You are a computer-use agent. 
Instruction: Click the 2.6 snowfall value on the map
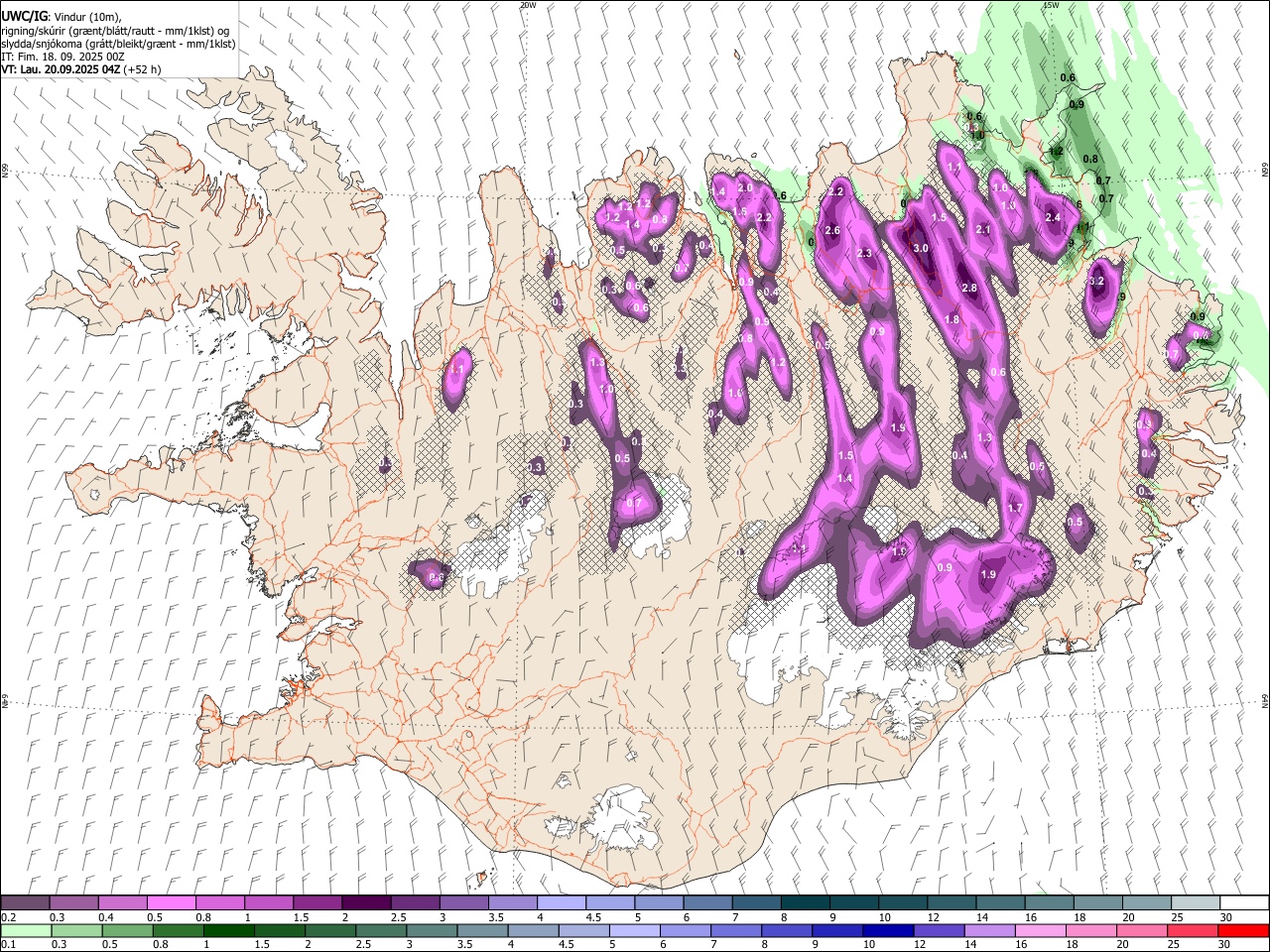click(832, 230)
